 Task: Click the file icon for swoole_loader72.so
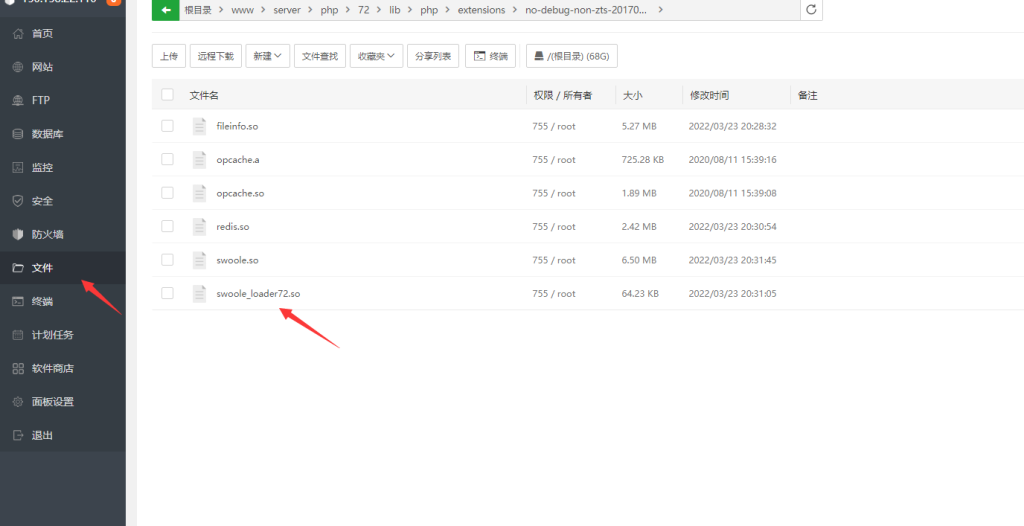(x=199, y=293)
